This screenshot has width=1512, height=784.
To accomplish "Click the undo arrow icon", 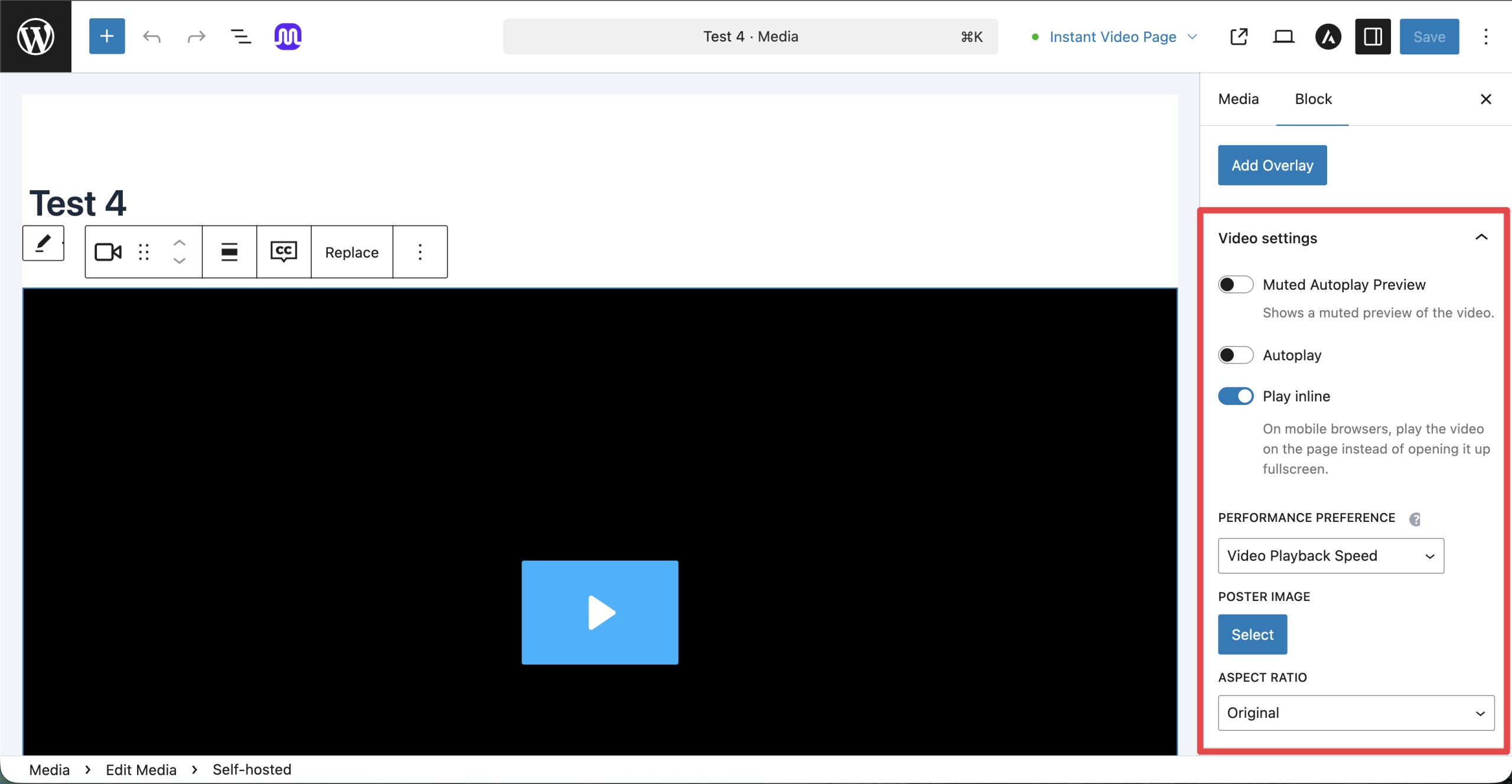I will pyautogui.click(x=151, y=36).
